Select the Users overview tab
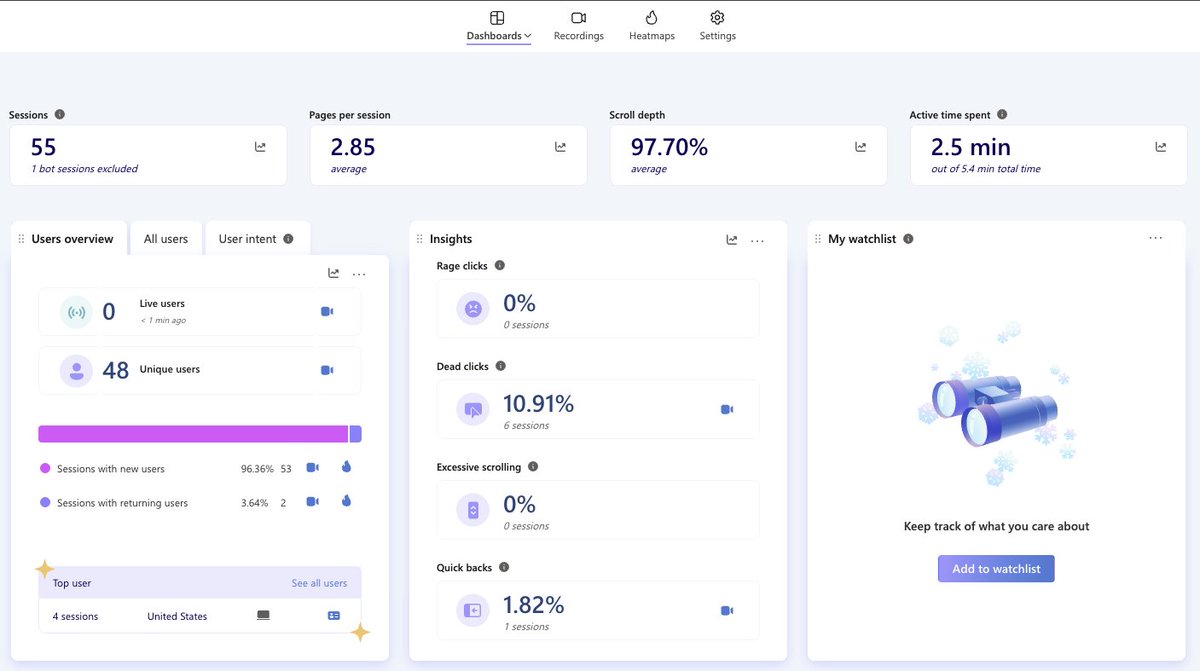This screenshot has width=1200, height=671. pyautogui.click(x=72, y=239)
